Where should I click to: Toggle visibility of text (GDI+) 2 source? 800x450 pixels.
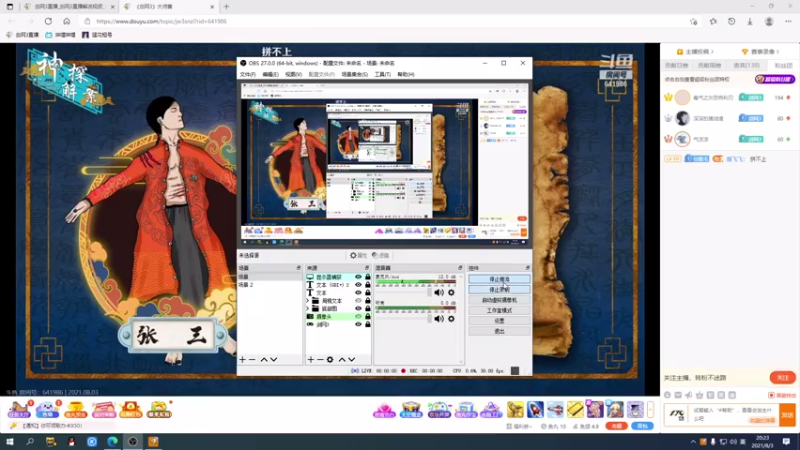358,285
